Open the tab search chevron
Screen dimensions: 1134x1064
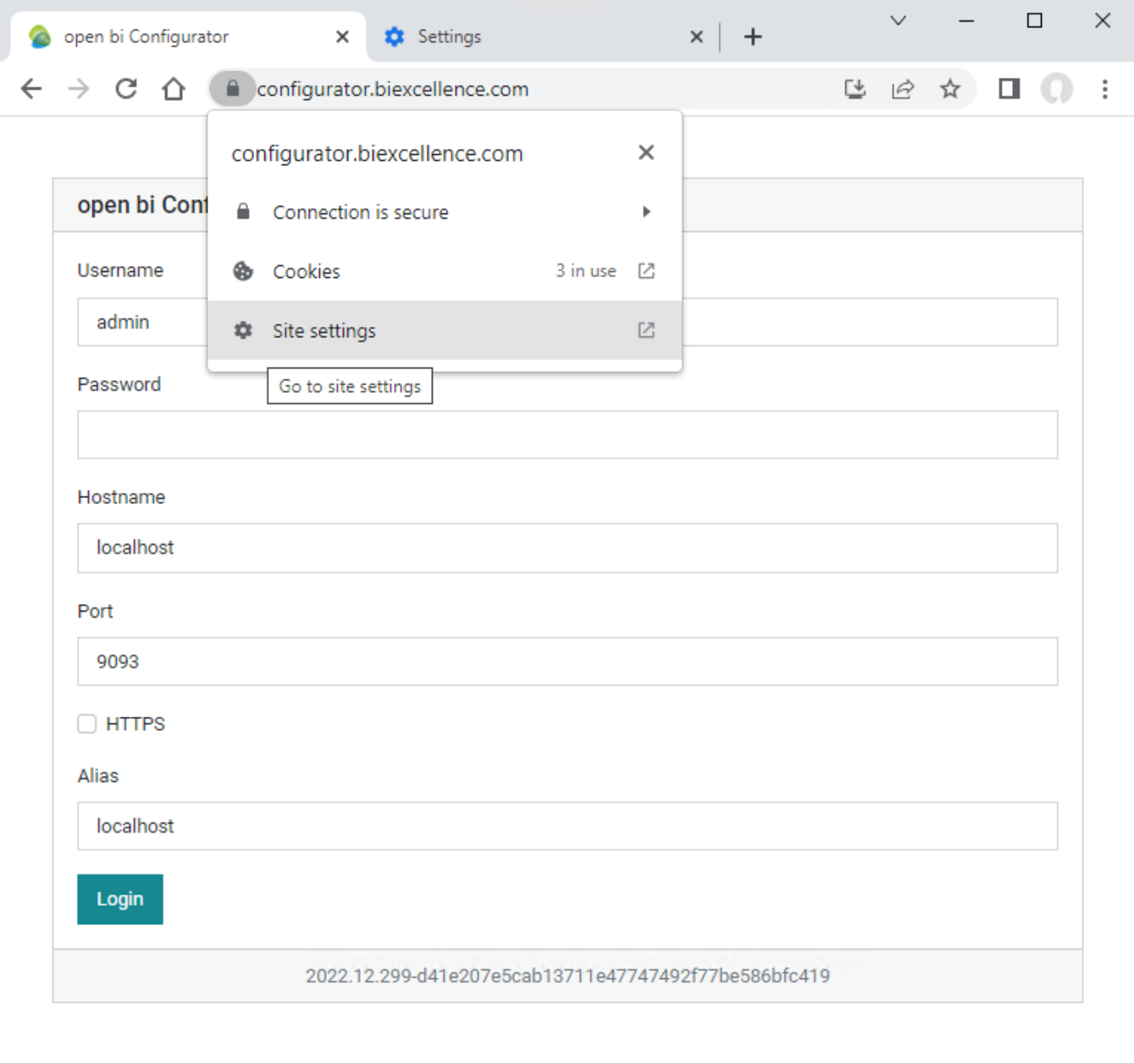pyautogui.click(x=899, y=20)
